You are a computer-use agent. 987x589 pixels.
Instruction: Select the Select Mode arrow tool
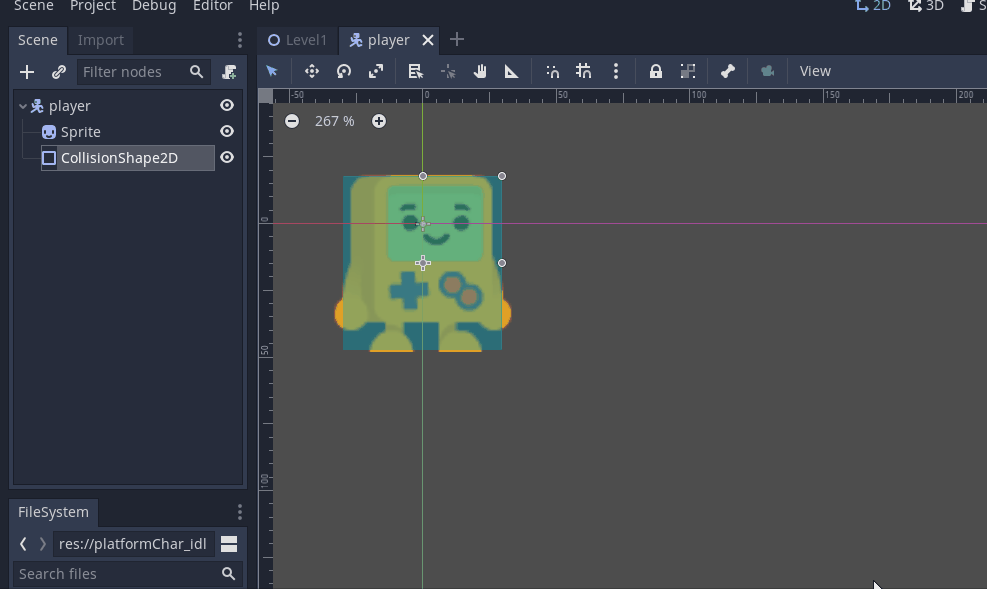click(272, 71)
